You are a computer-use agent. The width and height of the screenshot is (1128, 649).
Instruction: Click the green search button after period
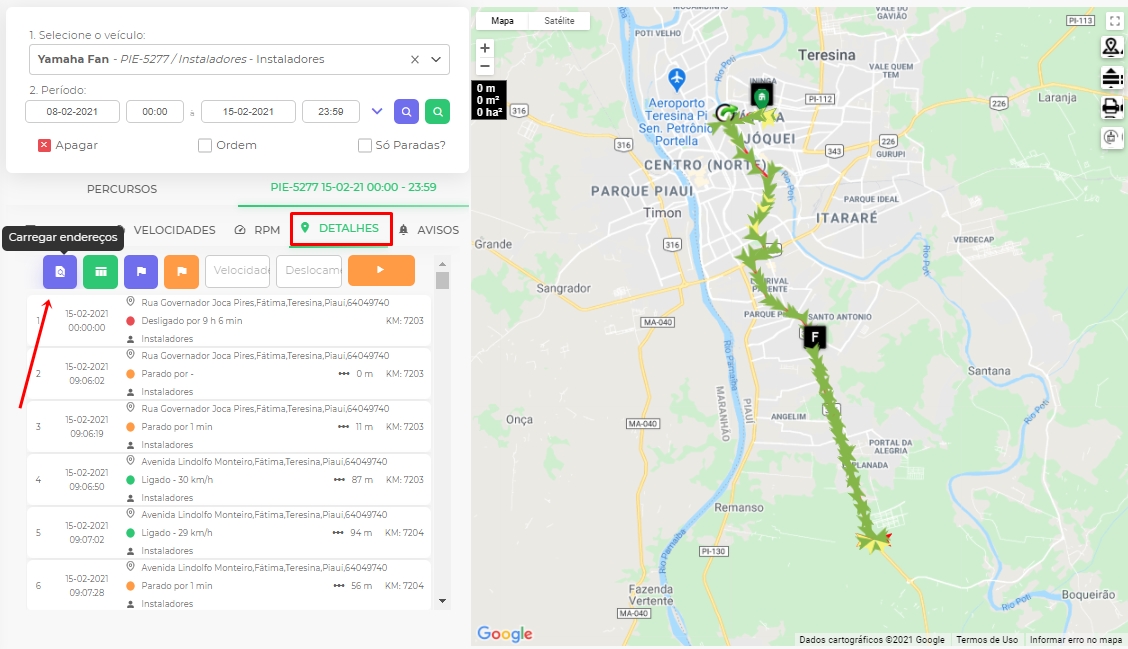[437, 112]
